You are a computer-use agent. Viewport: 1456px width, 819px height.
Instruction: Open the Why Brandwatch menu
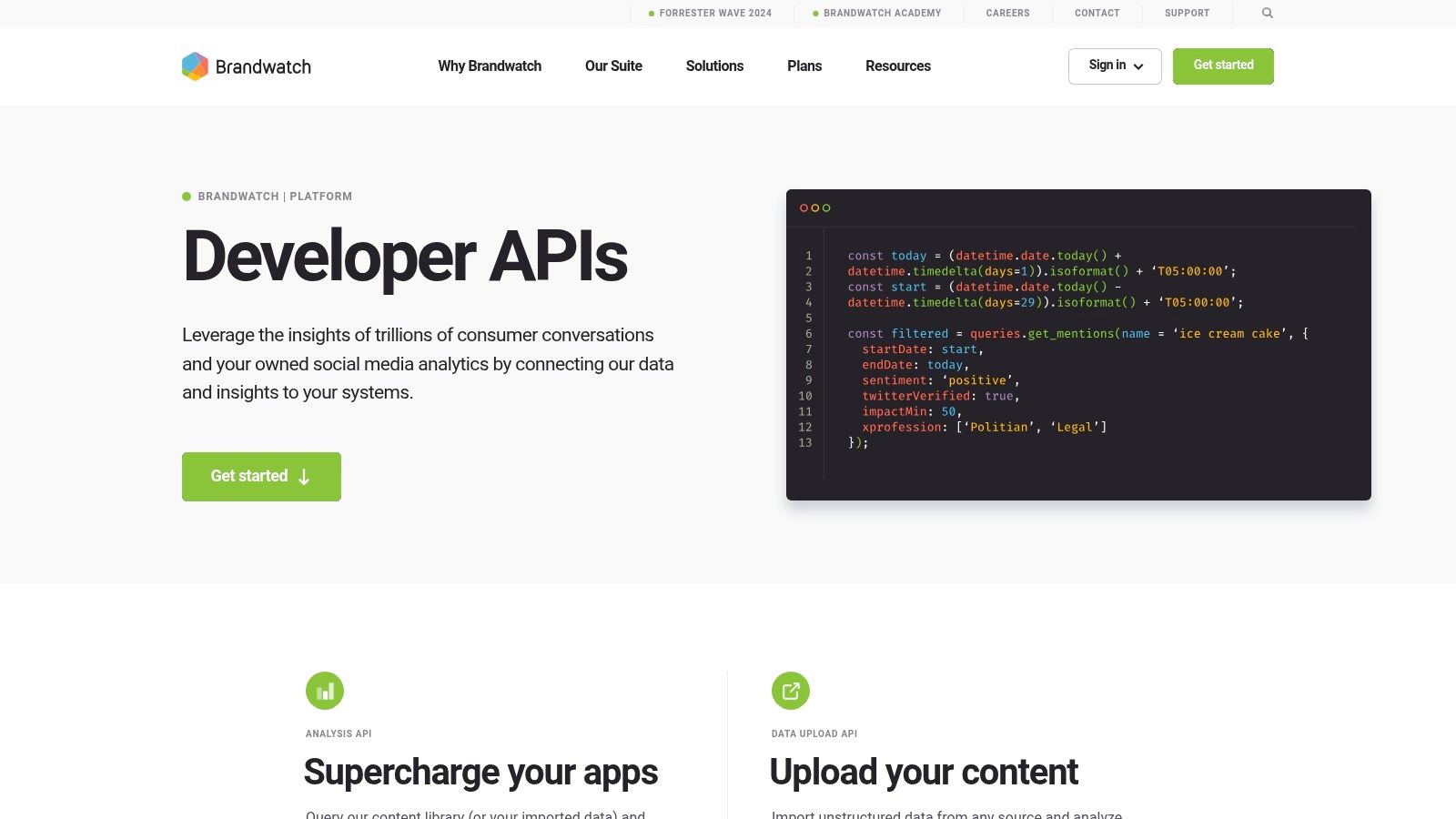tap(490, 66)
